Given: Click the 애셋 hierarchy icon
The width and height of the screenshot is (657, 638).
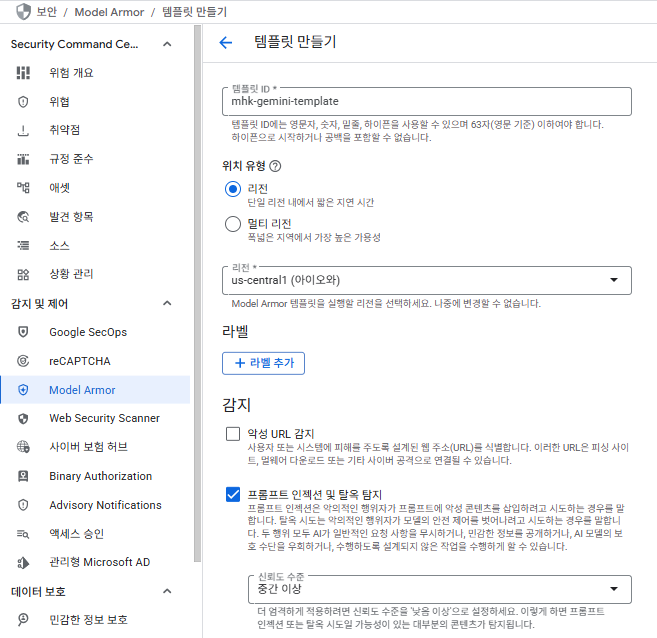Looking at the screenshot, I should [x=23, y=187].
